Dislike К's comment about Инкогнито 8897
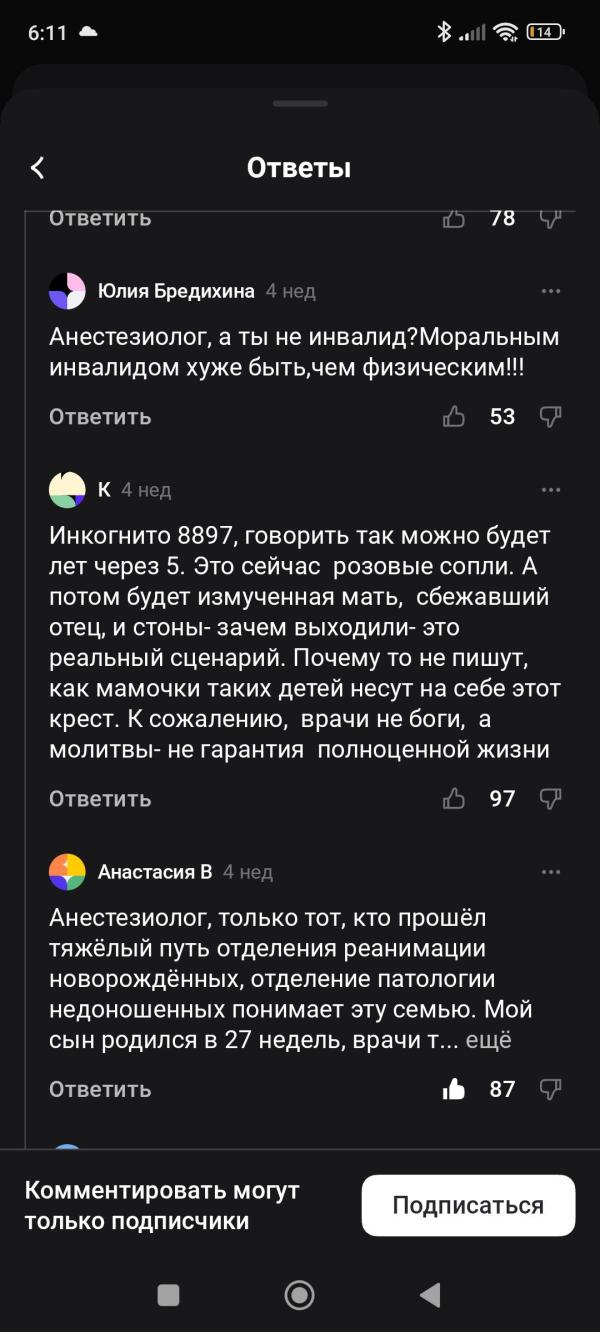Screen dimensions: 600x1332 [550, 799]
